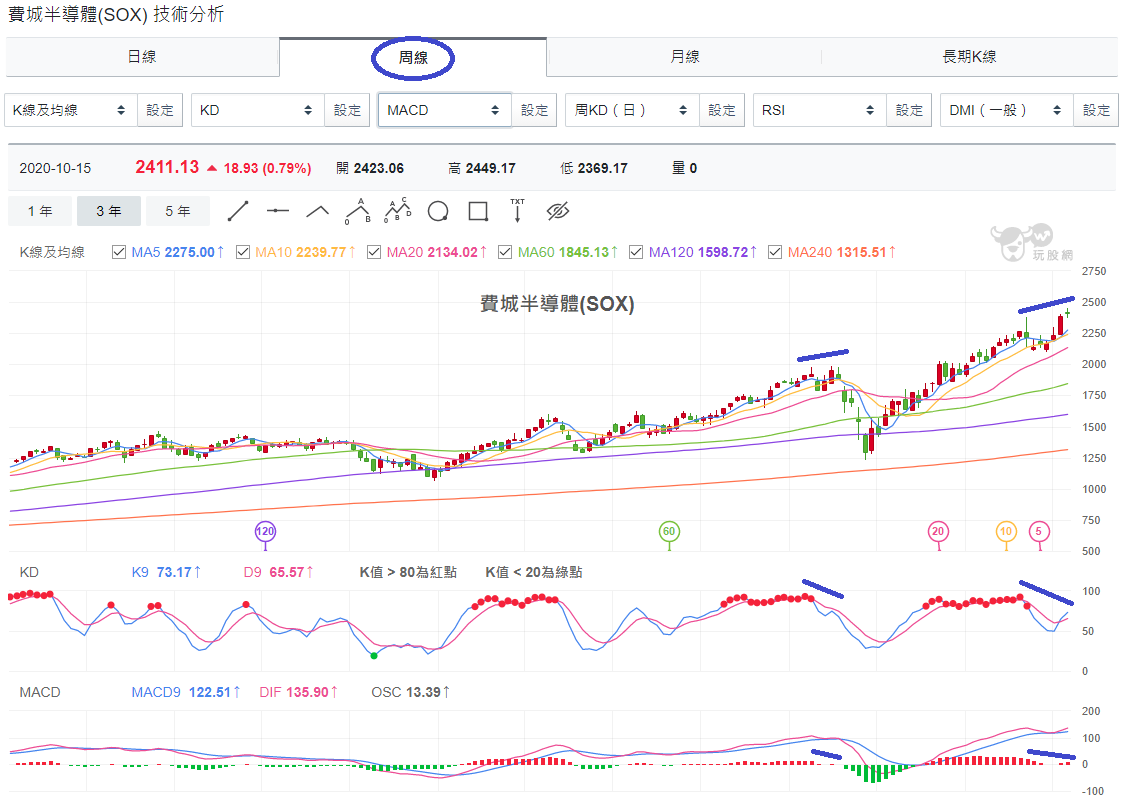The image size is (1139, 803).
Task: Click 設定 next to 周KD dropdown
Action: [x=722, y=110]
